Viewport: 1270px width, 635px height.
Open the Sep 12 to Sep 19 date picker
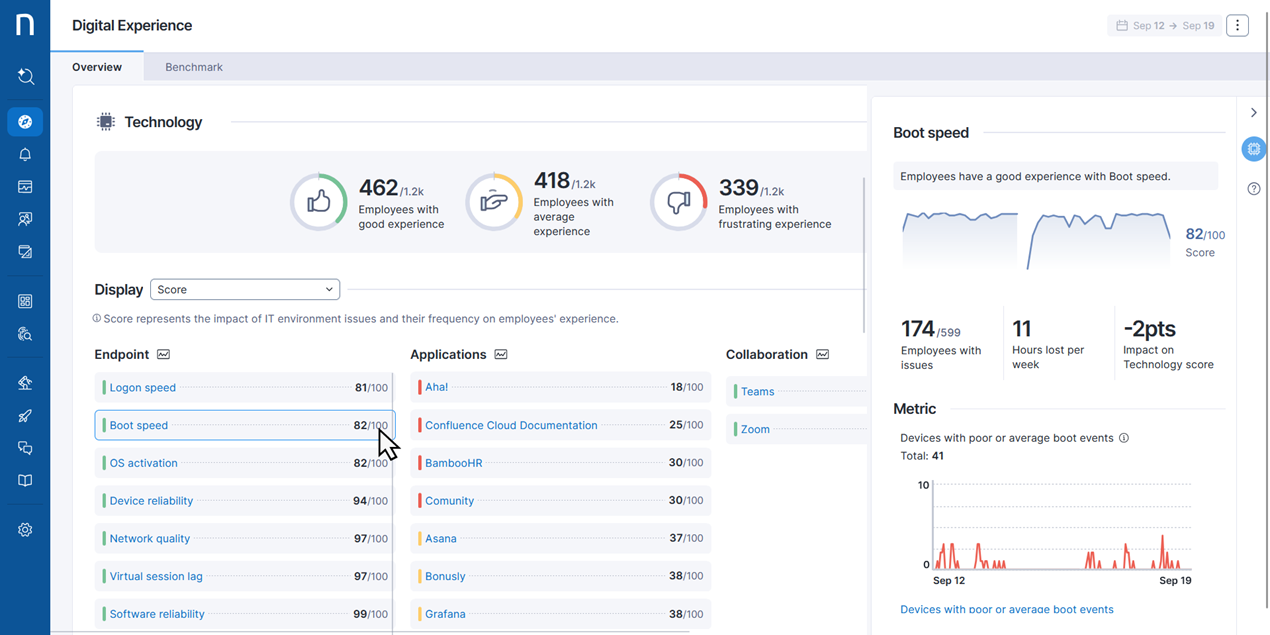point(1164,26)
